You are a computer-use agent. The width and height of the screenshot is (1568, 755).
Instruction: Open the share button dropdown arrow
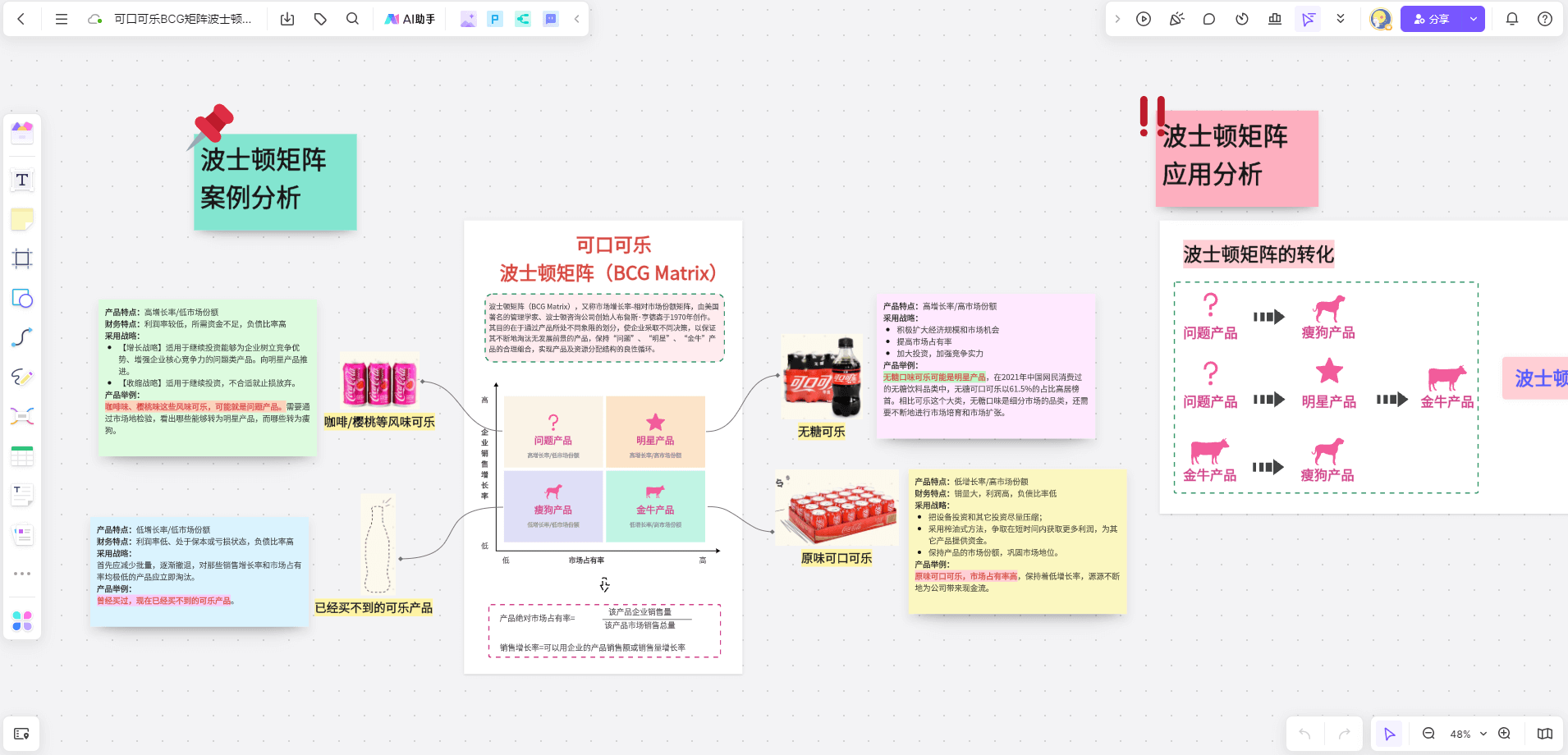point(1474,19)
